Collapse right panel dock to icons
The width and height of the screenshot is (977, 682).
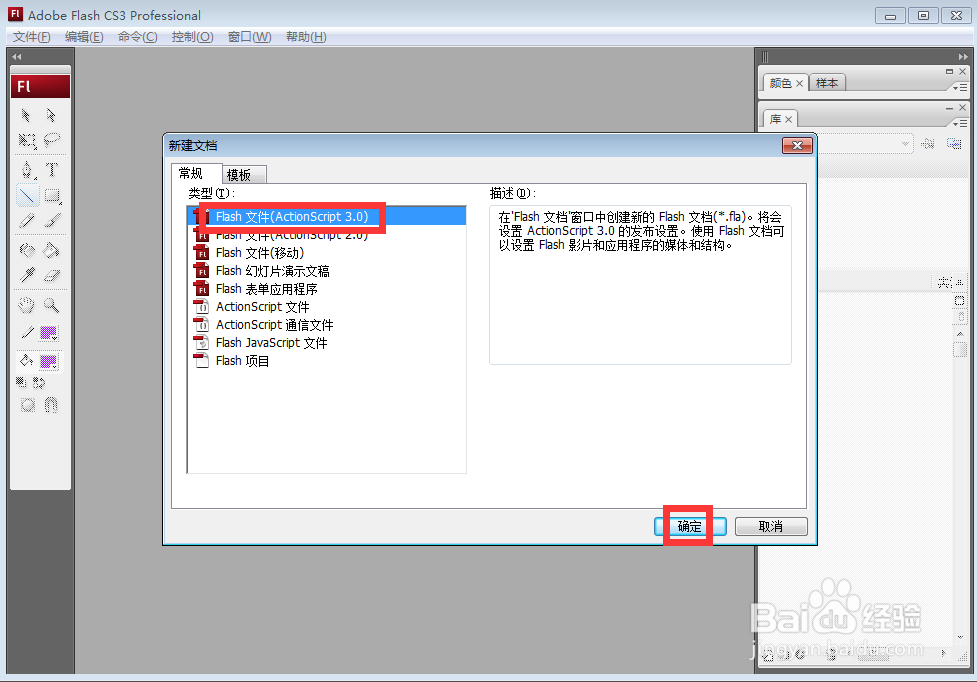[963, 57]
